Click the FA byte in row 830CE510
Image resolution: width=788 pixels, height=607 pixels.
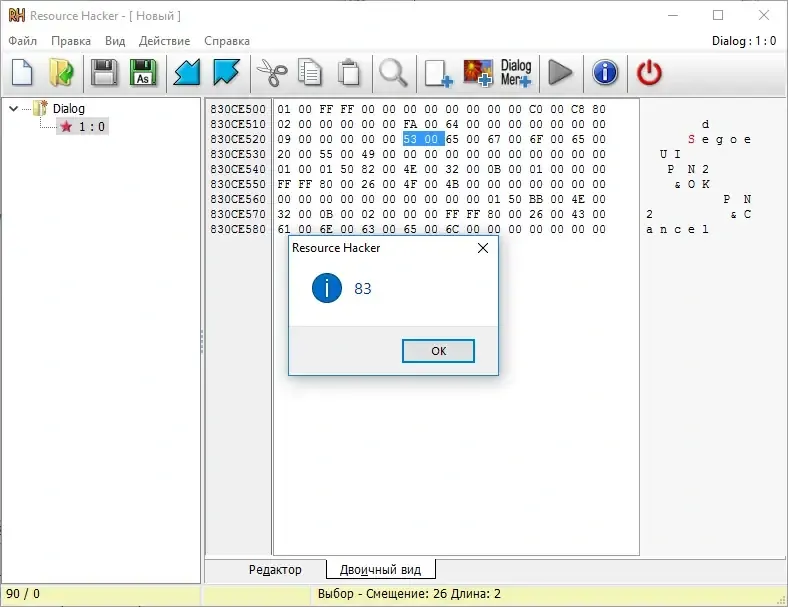coord(410,124)
